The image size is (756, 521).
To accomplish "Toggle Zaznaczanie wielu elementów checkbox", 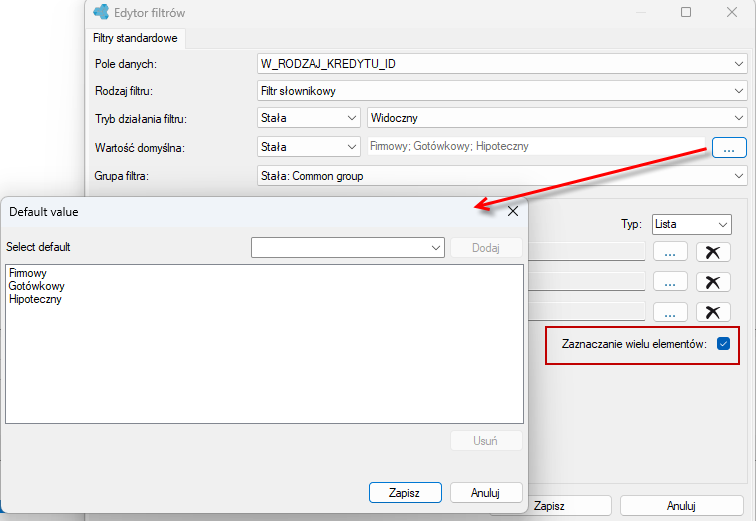I will (723, 344).
